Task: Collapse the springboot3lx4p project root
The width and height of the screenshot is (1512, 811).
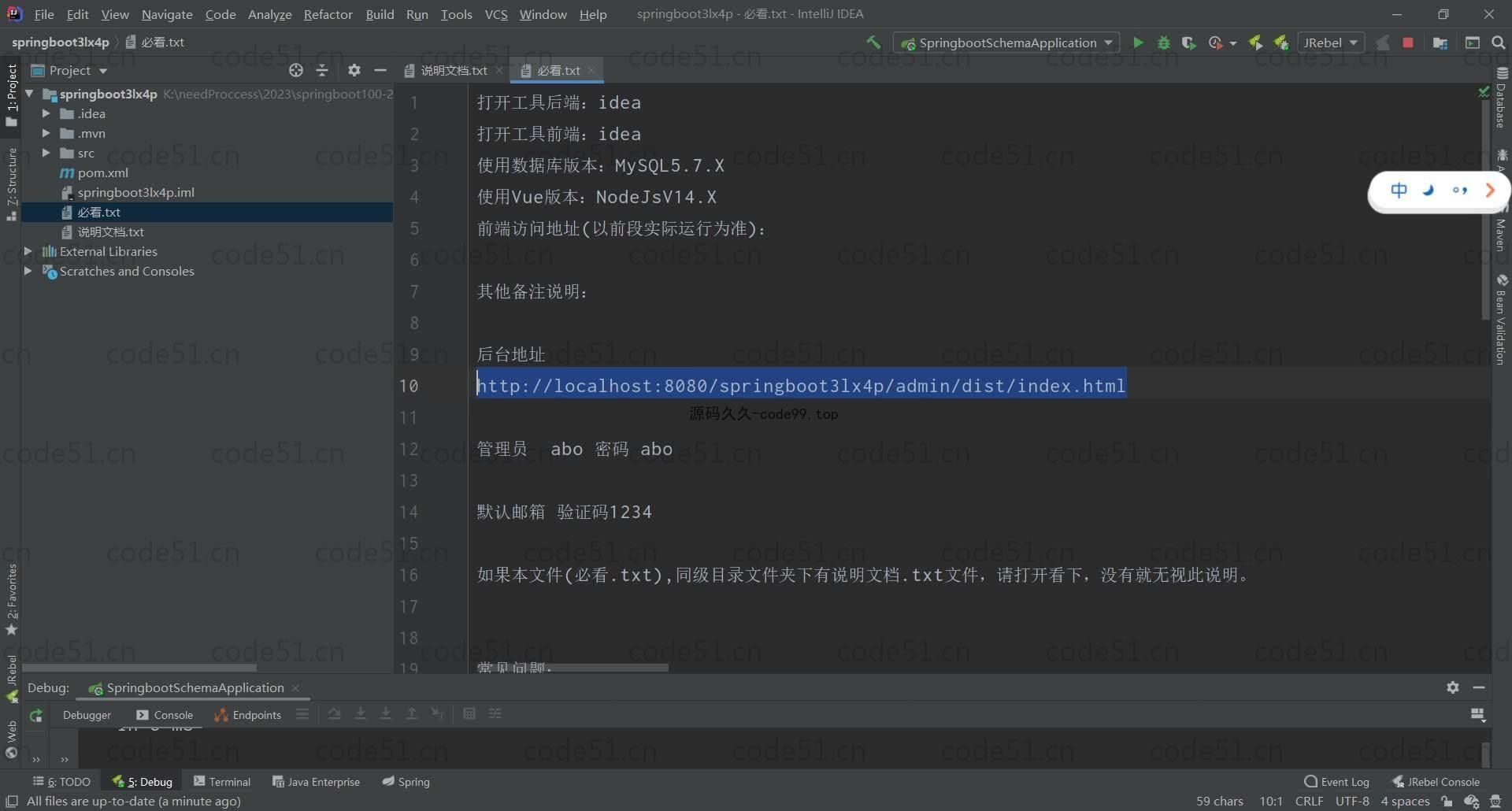Action: (29, 94)
